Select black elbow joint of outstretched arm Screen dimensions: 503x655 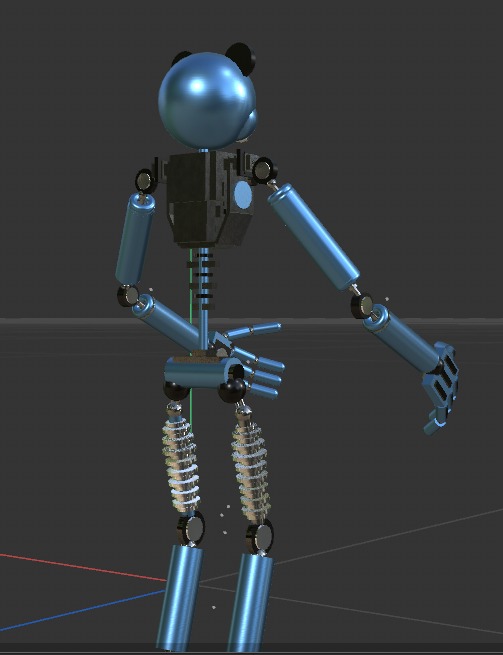tap(361, 306)
